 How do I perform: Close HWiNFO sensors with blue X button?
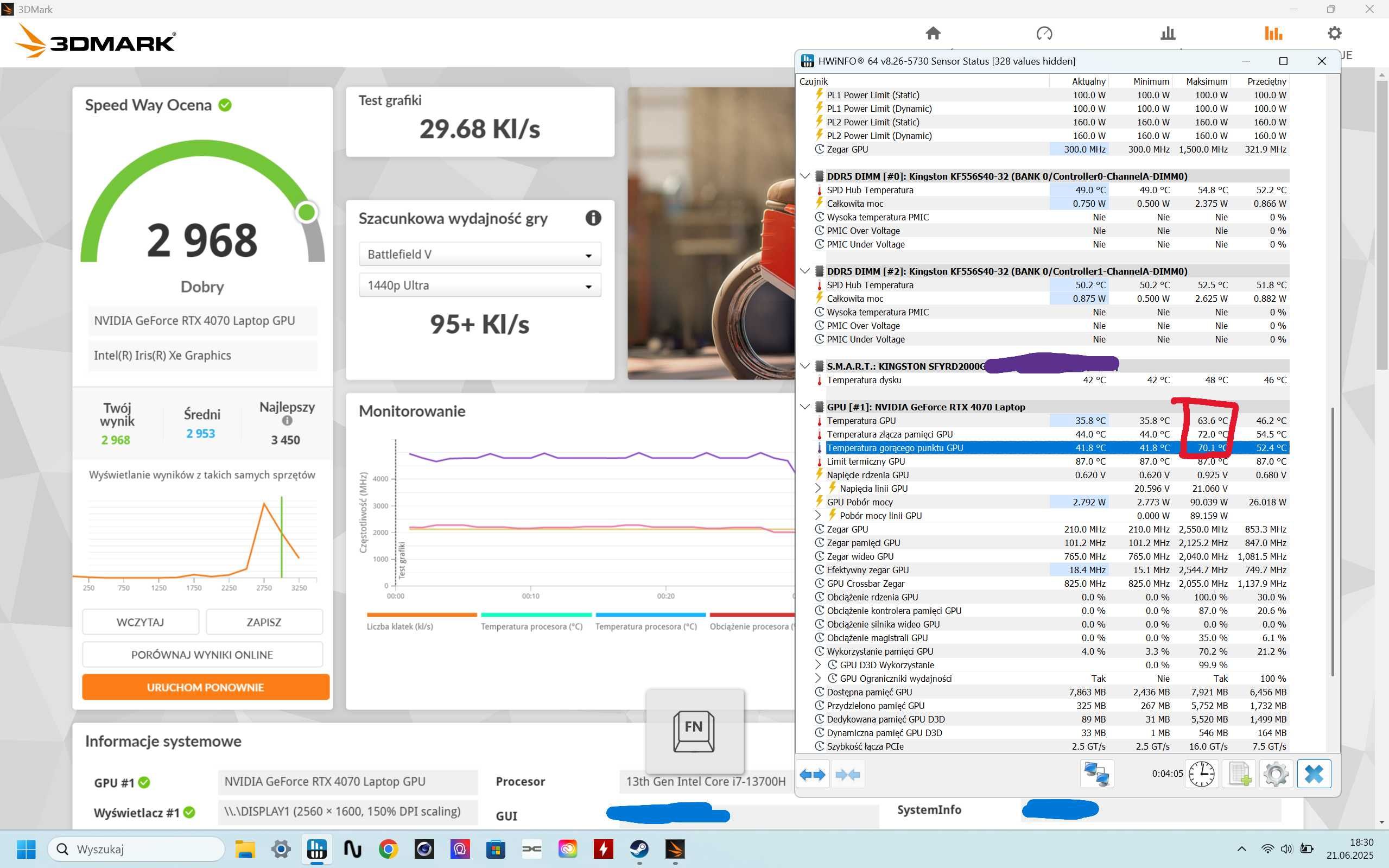coord(1314,774)
